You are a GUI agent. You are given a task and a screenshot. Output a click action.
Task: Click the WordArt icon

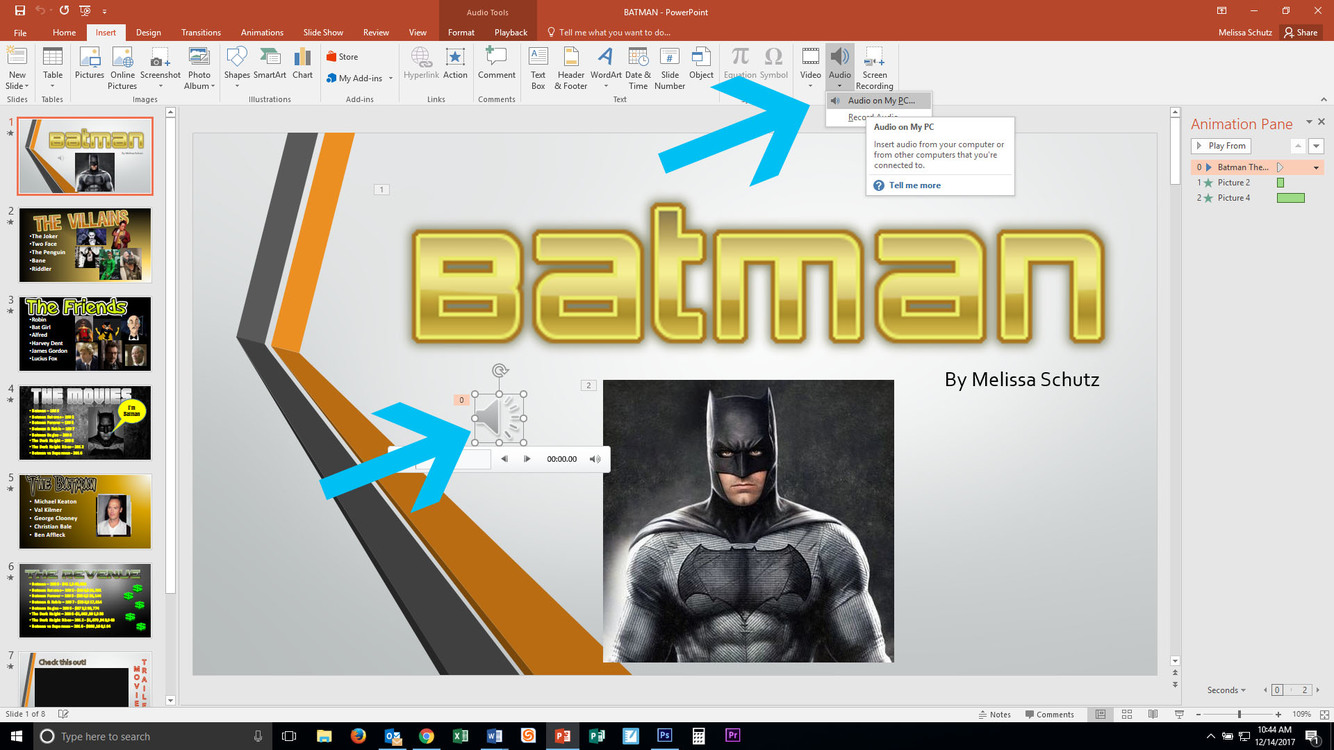coord(606,66)
